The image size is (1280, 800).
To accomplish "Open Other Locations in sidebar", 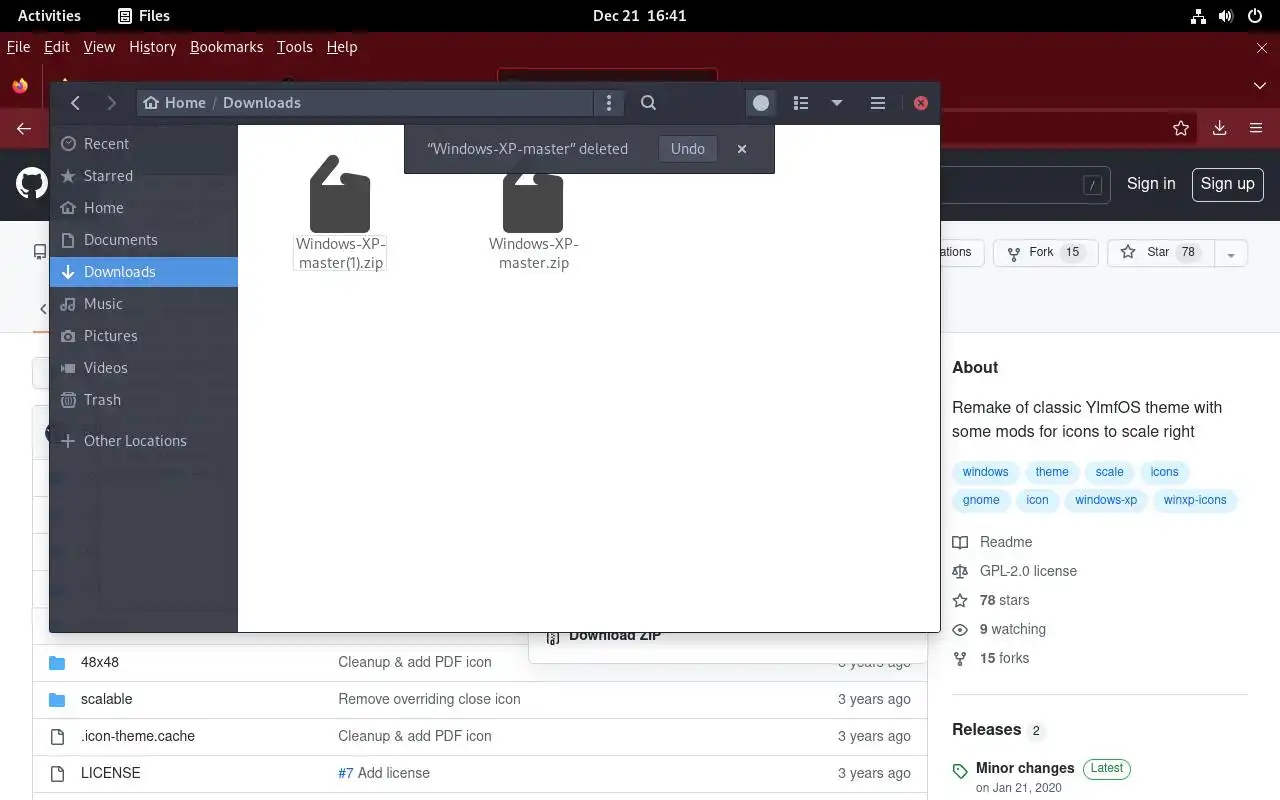I will 144,441.
